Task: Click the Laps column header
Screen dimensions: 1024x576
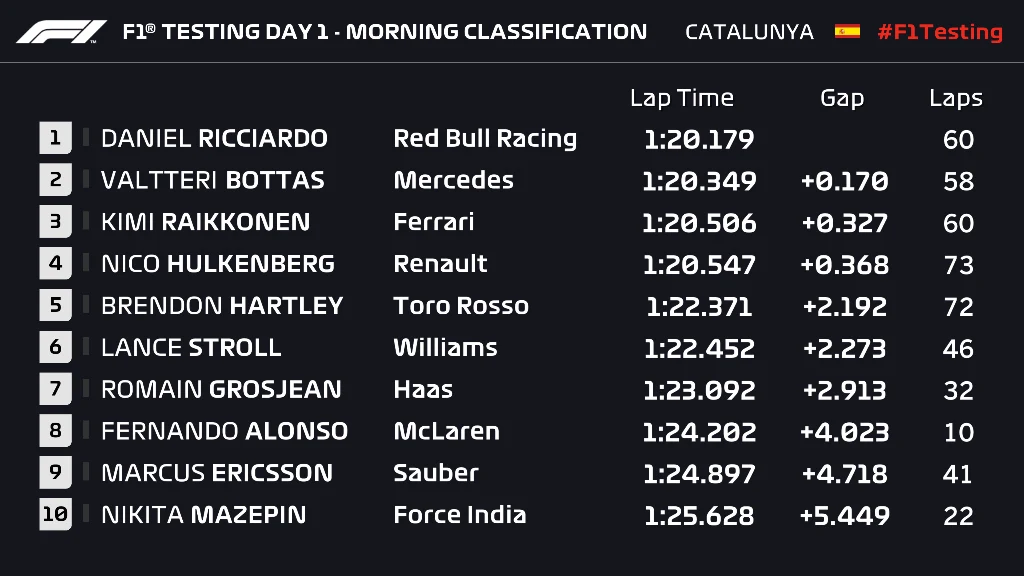Action: tap(955, 98)
